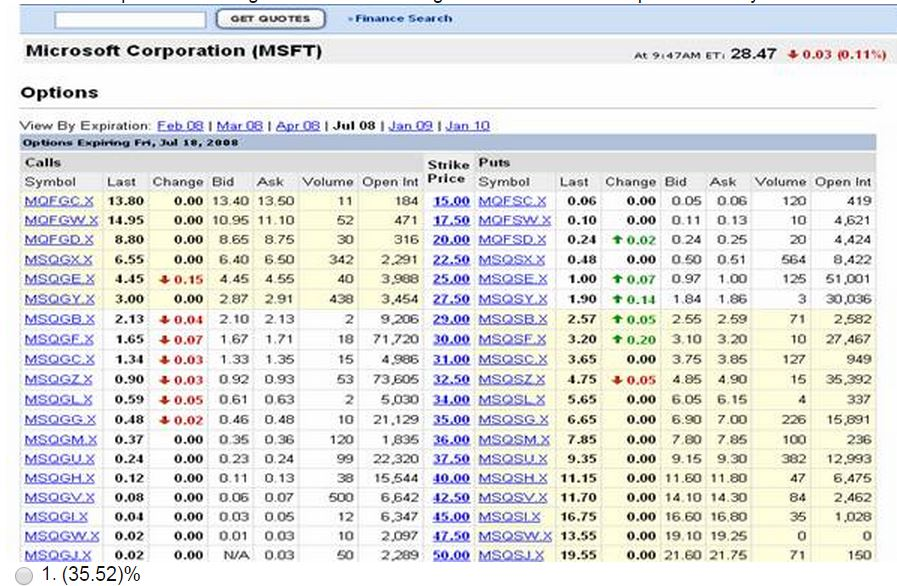
Task: Open put option MSQSG.X
Action: tap(513, 419)
